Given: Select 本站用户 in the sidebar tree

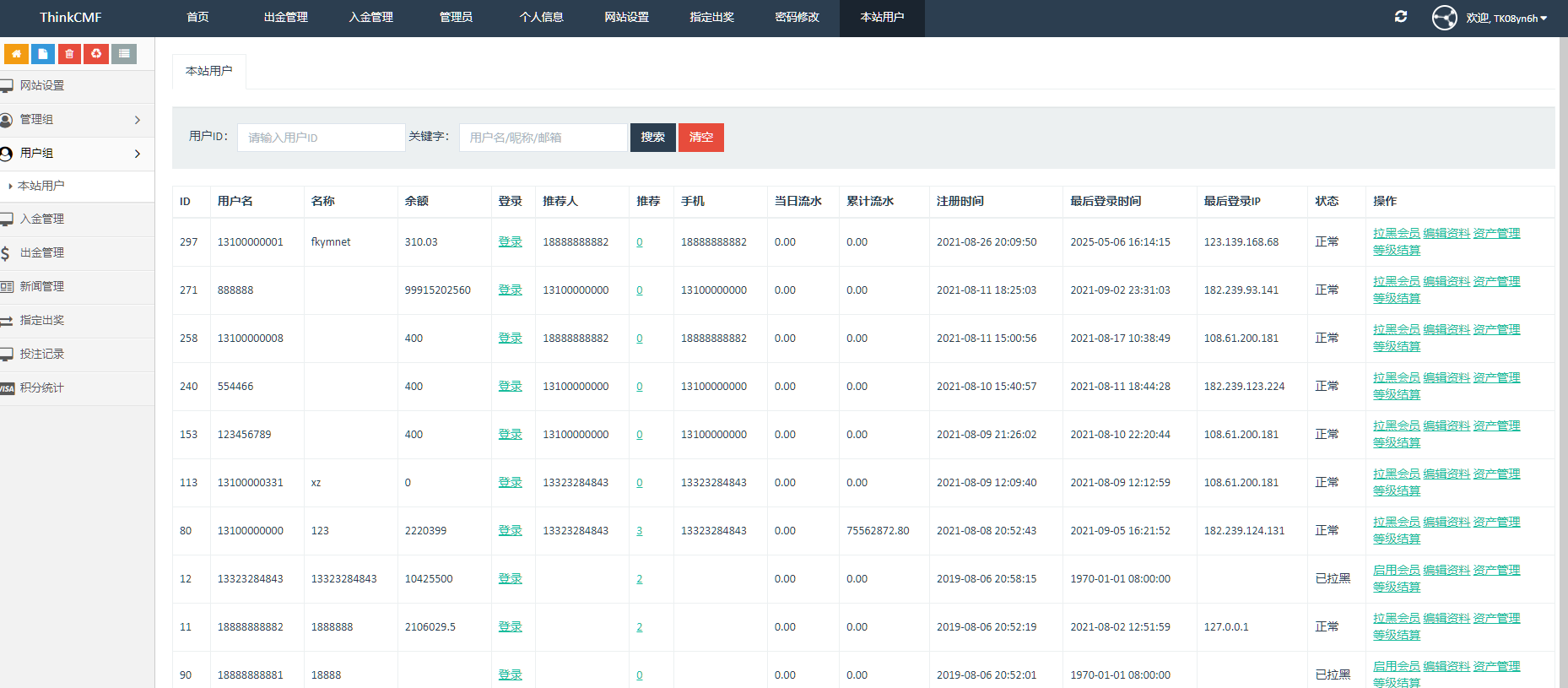Looking at the screenshot, I should [x=41, y=186].
